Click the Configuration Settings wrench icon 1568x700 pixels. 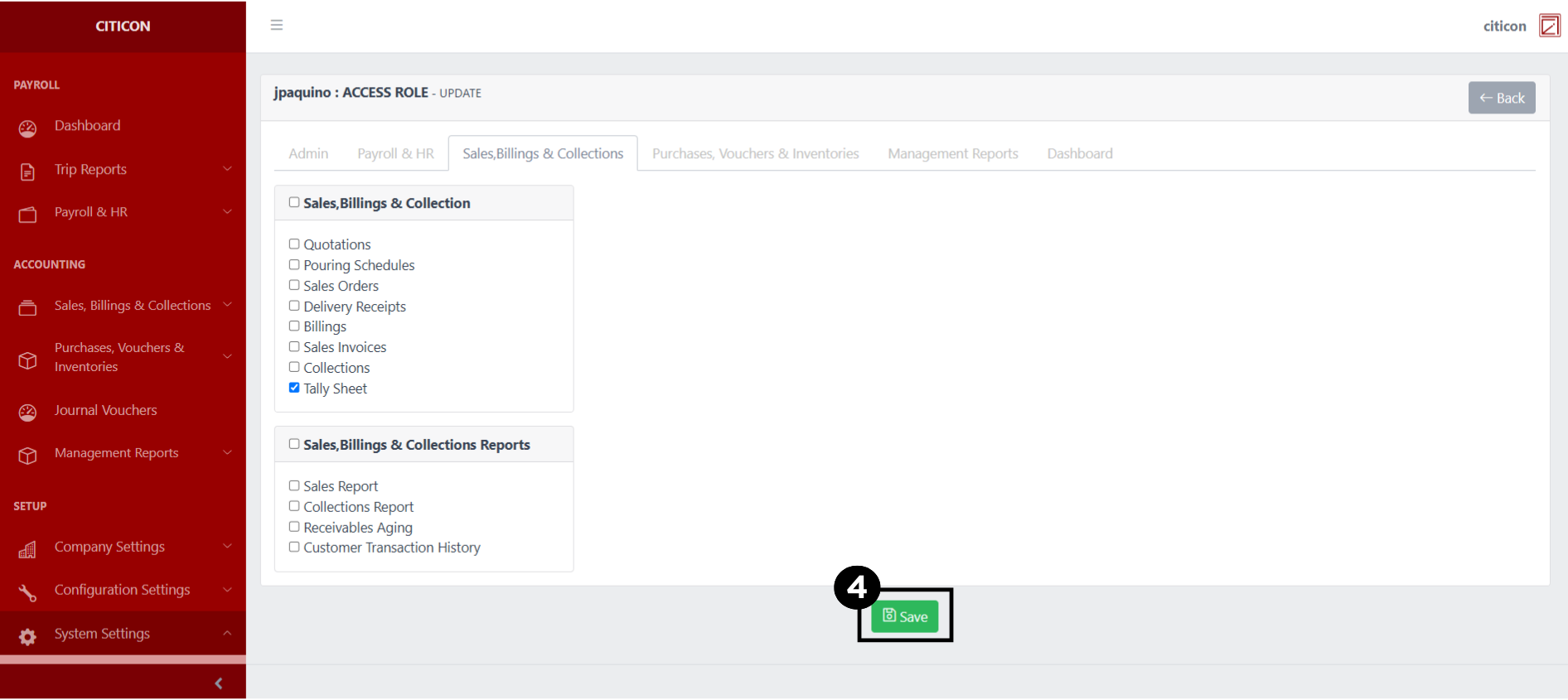point(27,592)
